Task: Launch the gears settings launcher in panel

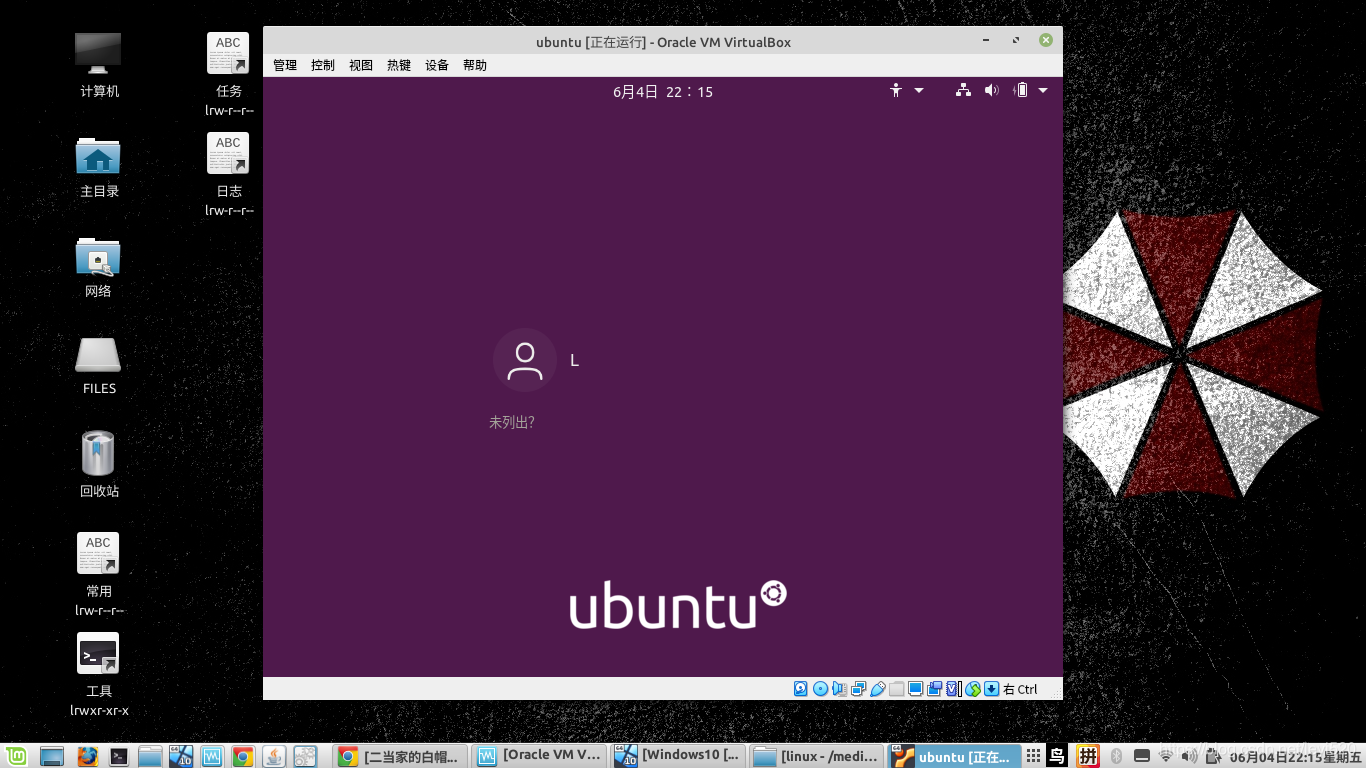Action: [305, 756]
